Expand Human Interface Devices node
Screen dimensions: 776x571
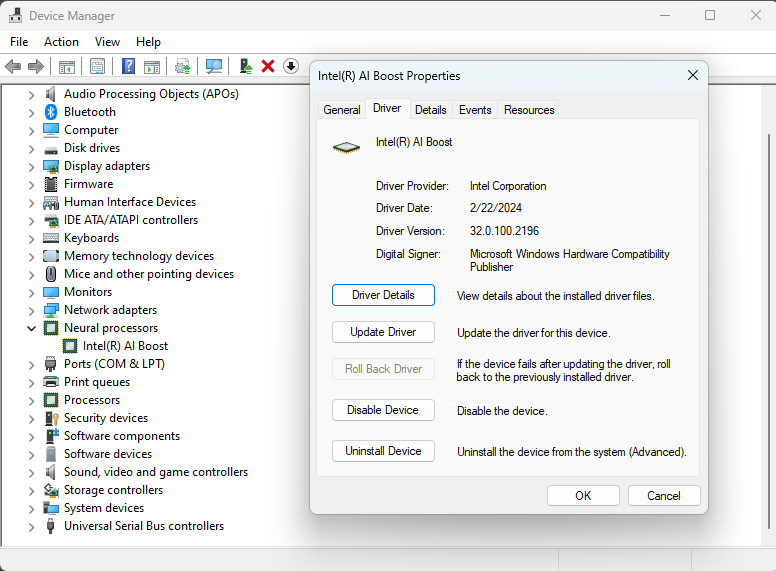[32, 203]
